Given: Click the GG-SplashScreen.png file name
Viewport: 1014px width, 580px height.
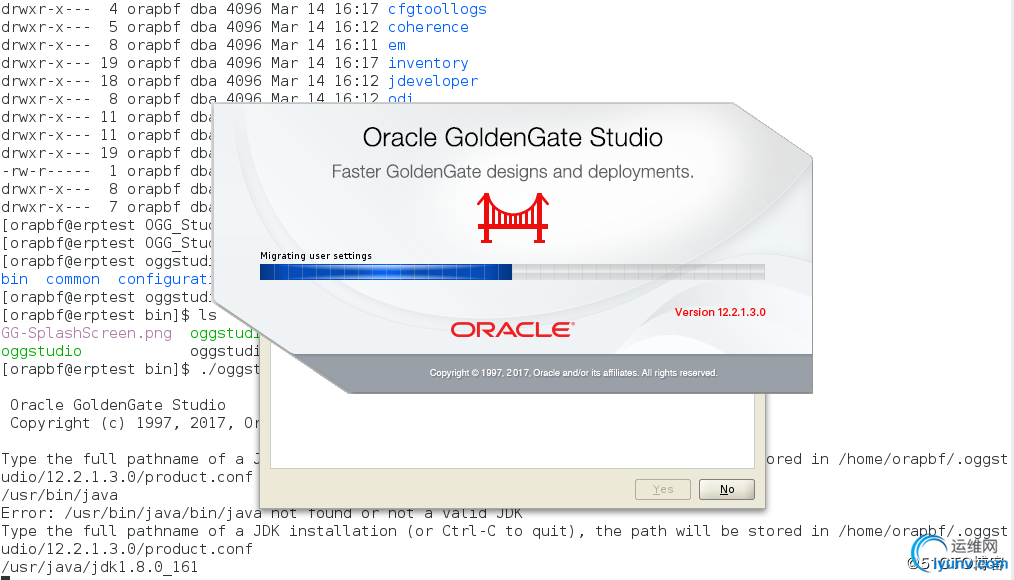Looking at the screenshot, I should 87,333.
